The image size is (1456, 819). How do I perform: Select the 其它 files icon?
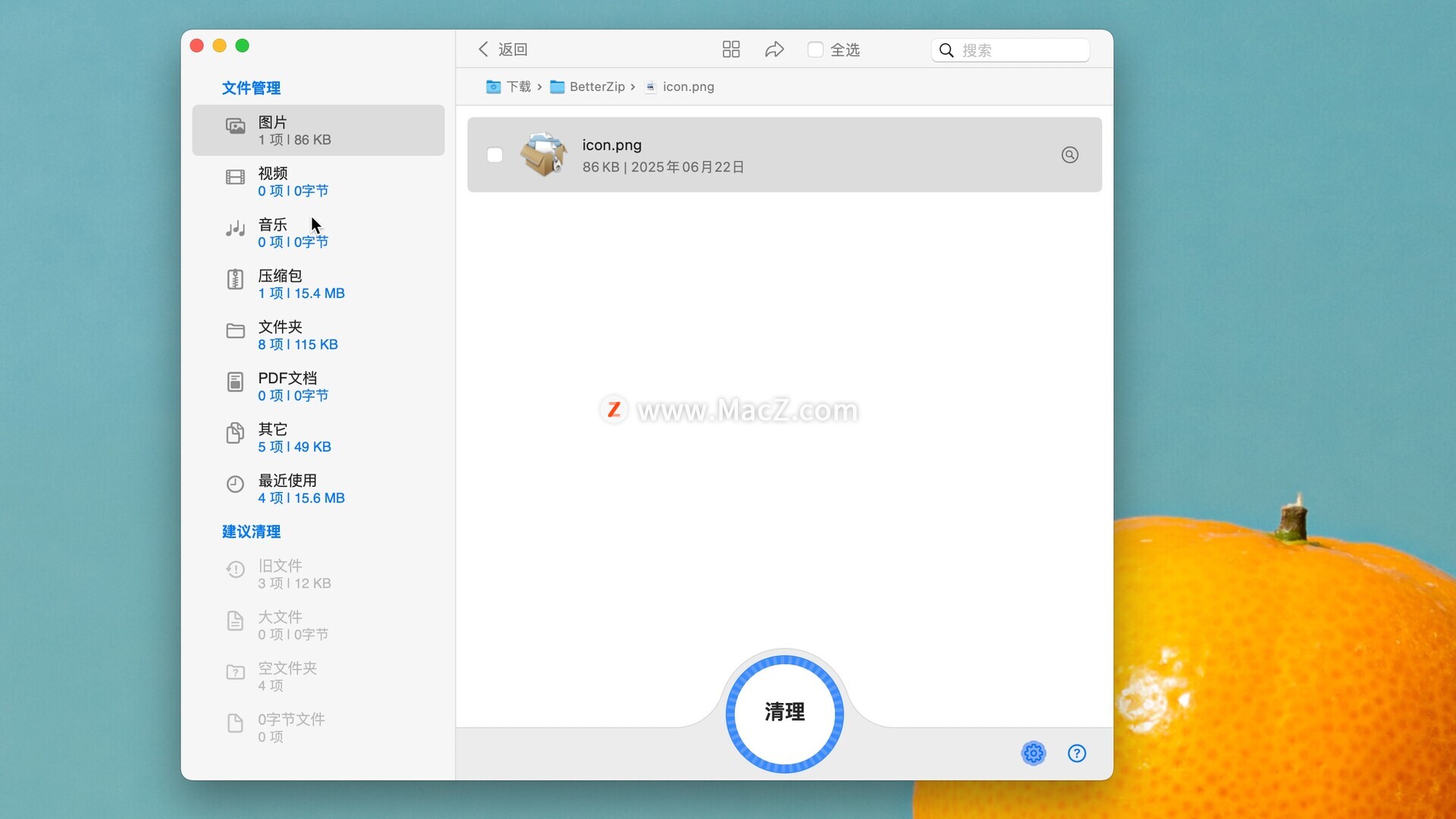coord(235,433)
